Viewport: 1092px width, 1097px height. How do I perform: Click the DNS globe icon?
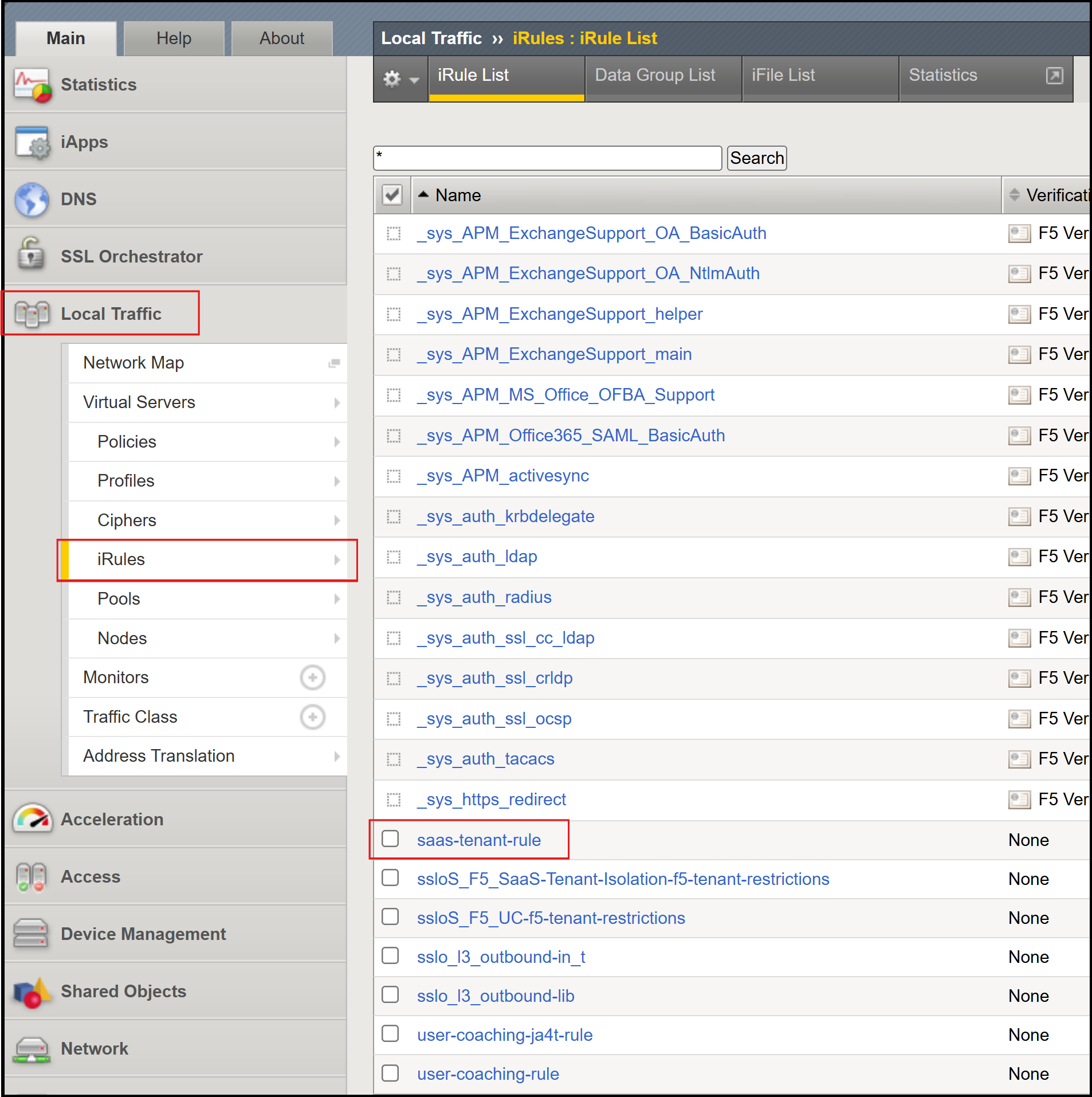(x=32, y=199)
